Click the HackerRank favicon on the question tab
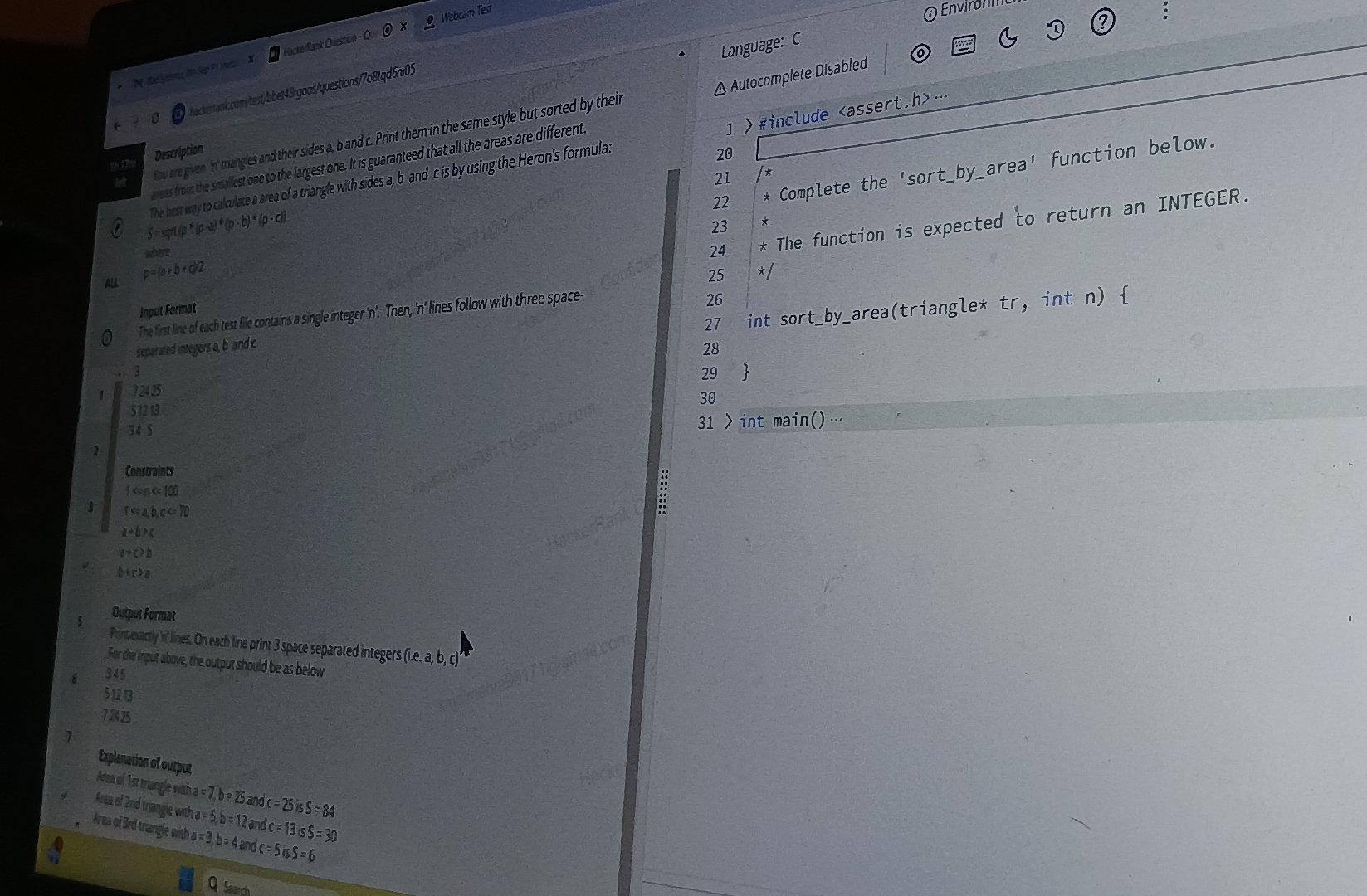 [x=274, y=55]
